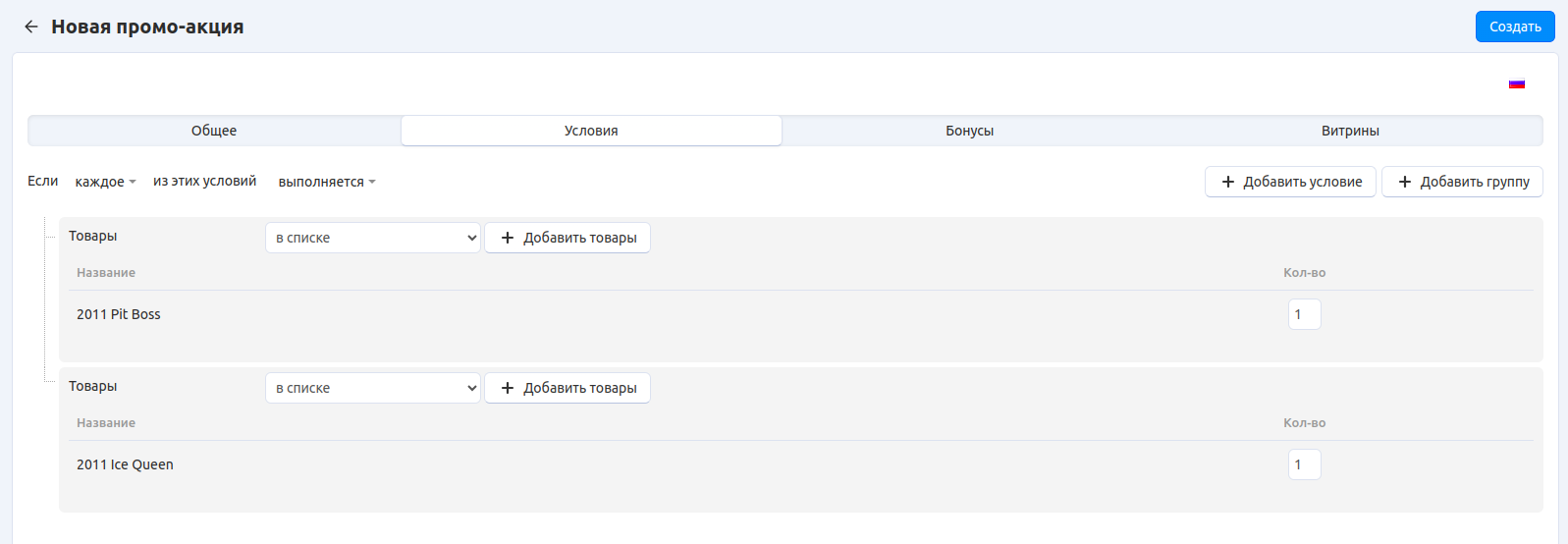1568x544 pixels.
Task: Expand the каждое dropdown
Action: (105, 182)
